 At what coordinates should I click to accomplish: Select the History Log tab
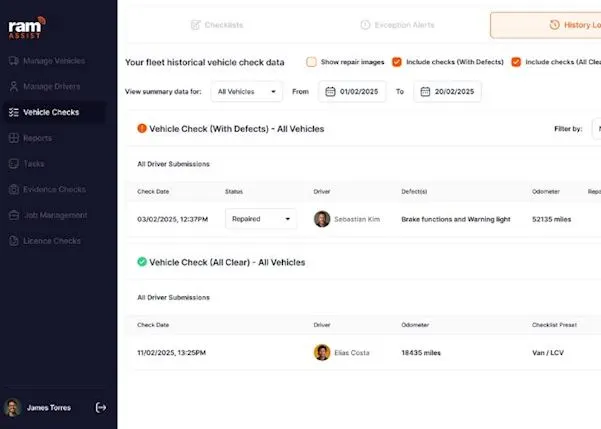tap(546, 25)
